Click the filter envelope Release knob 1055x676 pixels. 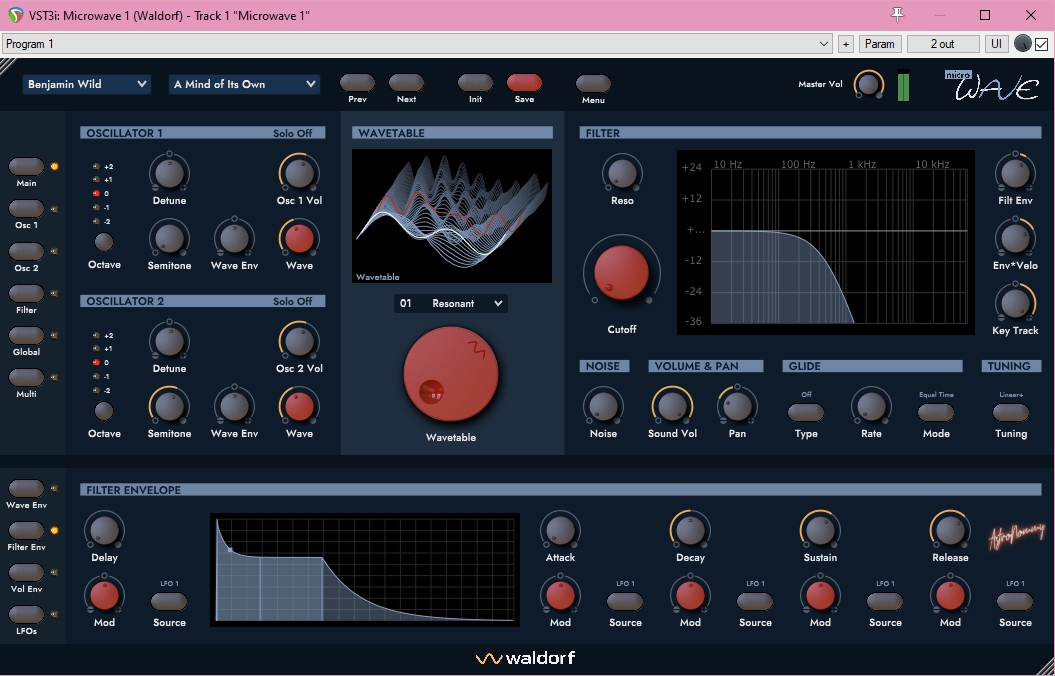(x=950, y=530)
